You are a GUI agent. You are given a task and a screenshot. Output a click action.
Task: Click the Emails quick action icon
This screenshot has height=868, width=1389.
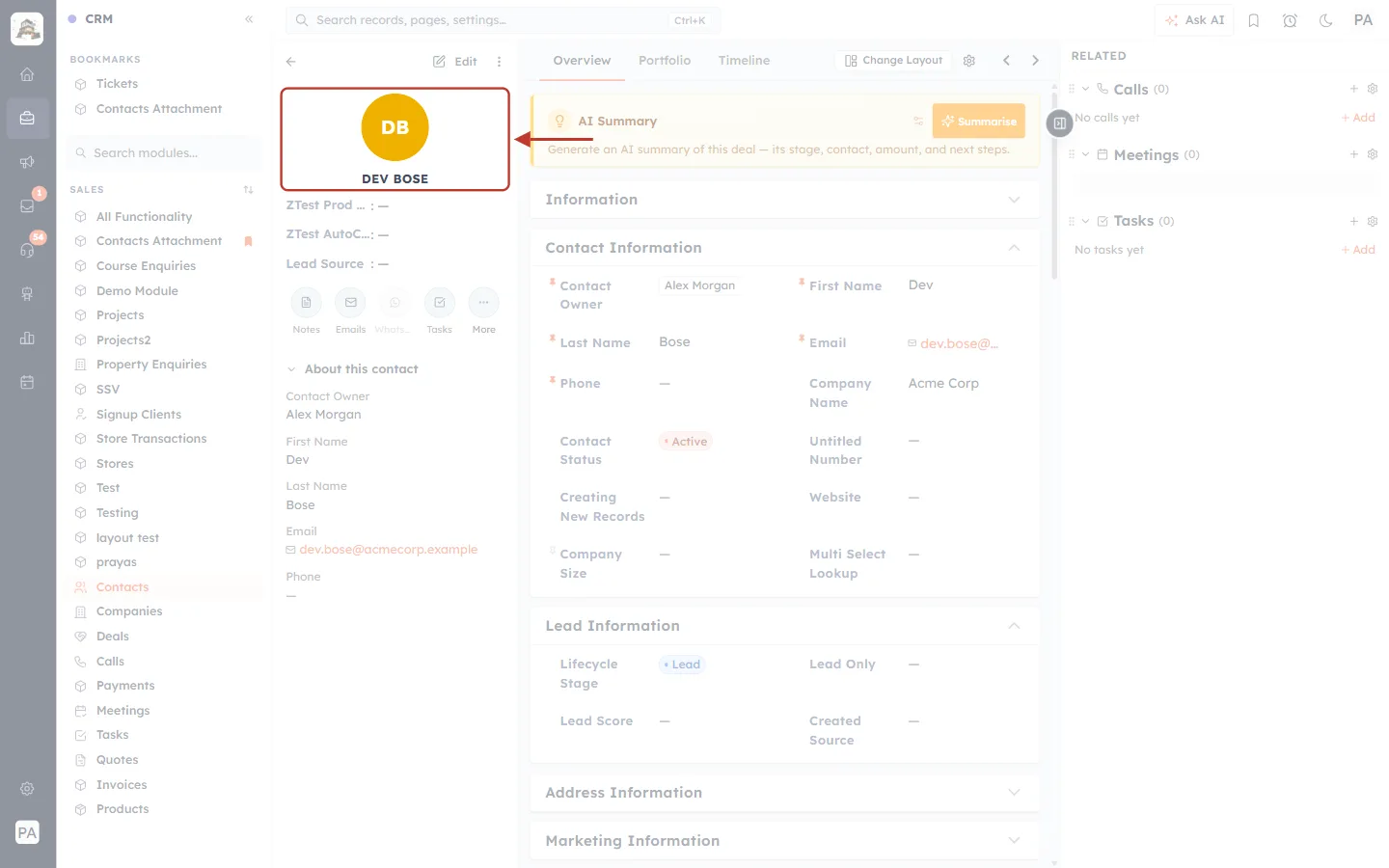[x=350, y=303]
